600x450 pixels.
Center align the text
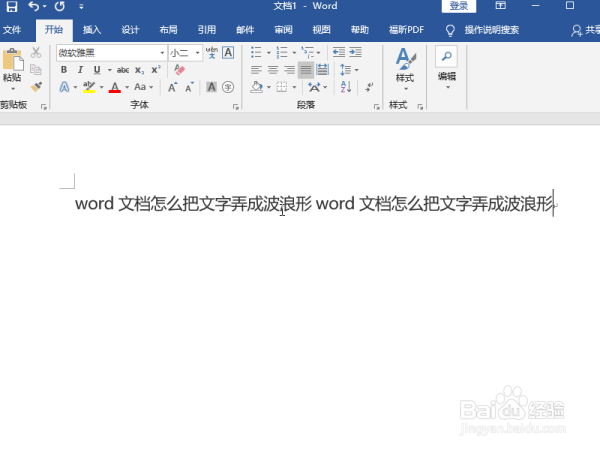273,70
